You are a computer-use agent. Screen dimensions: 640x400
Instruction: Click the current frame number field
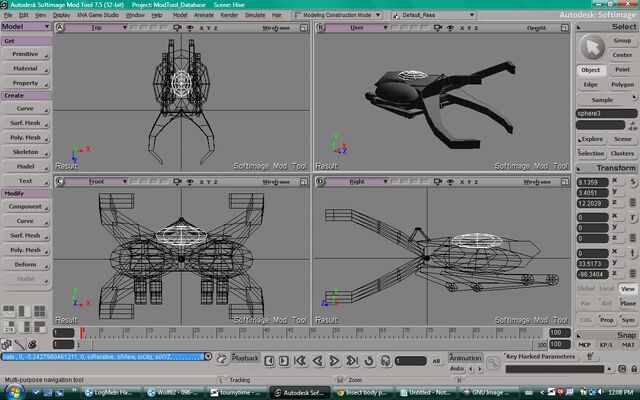[411, 361]
